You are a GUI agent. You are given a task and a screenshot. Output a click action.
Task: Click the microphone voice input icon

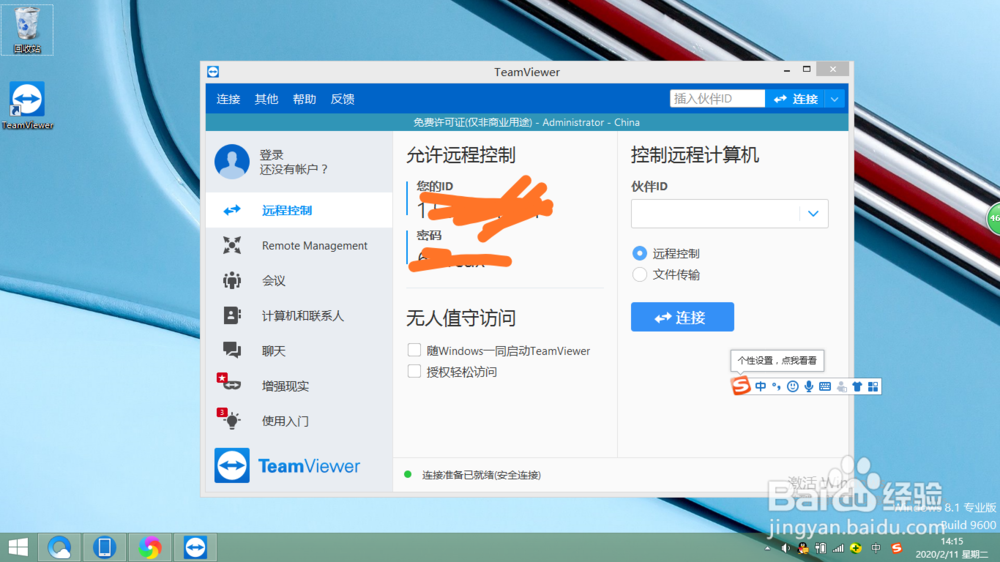click(x=808, y=386)
